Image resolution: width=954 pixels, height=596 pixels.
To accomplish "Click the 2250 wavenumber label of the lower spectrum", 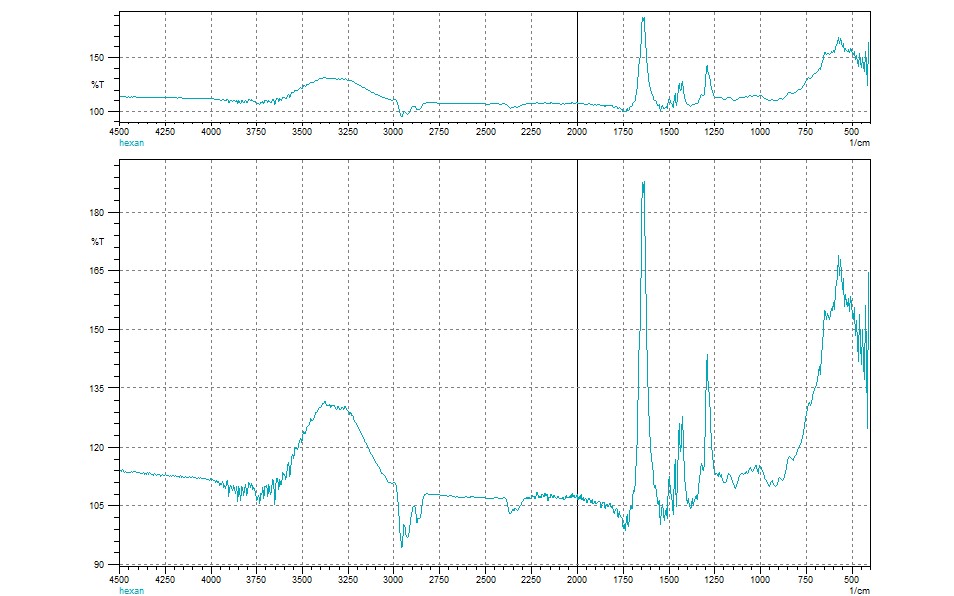I will tap(531, 580).
